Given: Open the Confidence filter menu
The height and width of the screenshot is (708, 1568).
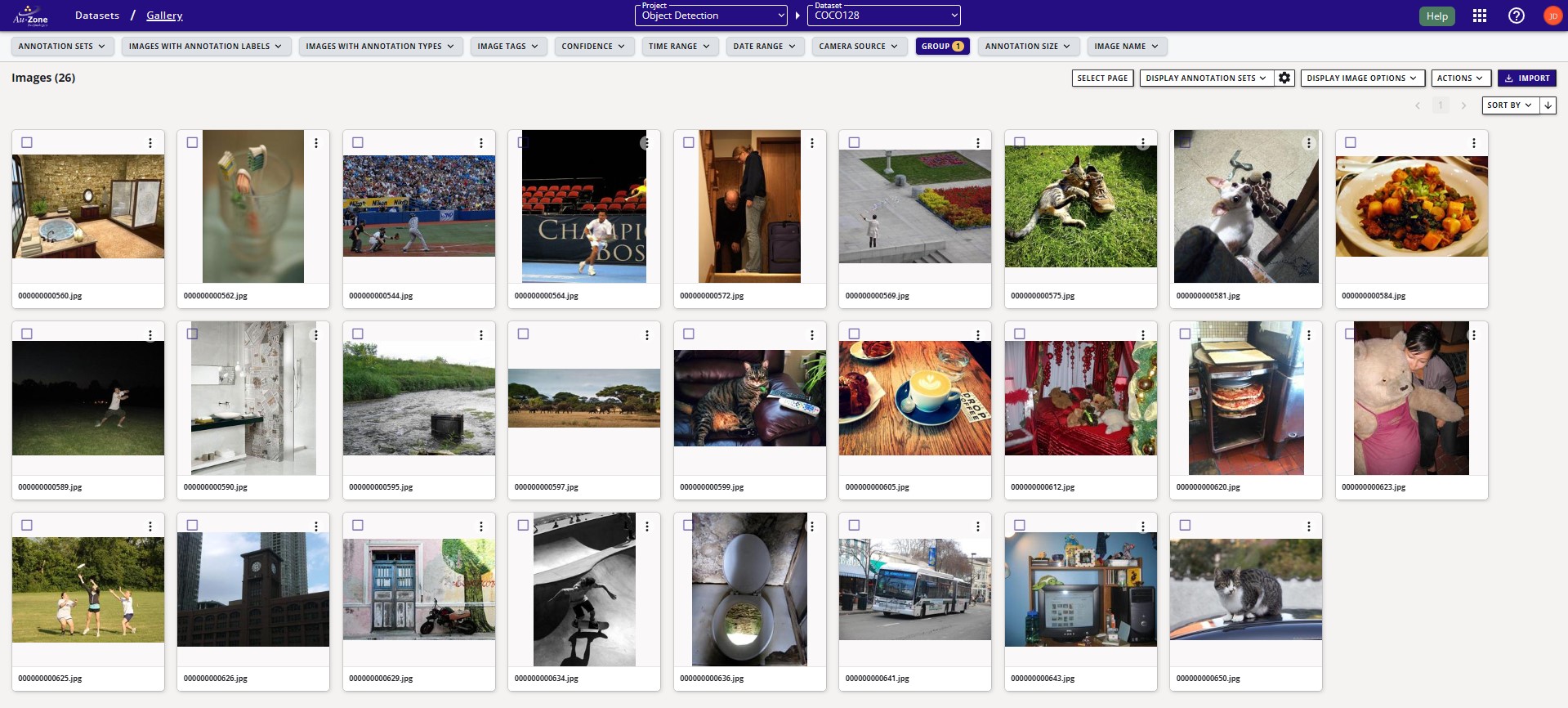Looking at the screenshot, I should coord(592,47).
